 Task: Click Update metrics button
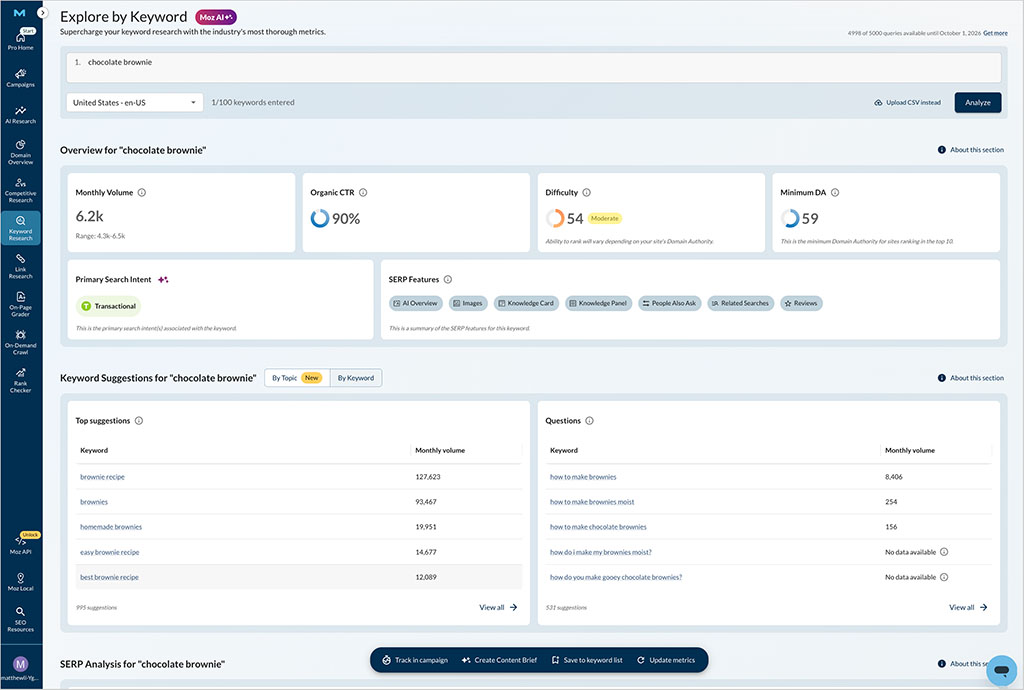pos(666,661)
